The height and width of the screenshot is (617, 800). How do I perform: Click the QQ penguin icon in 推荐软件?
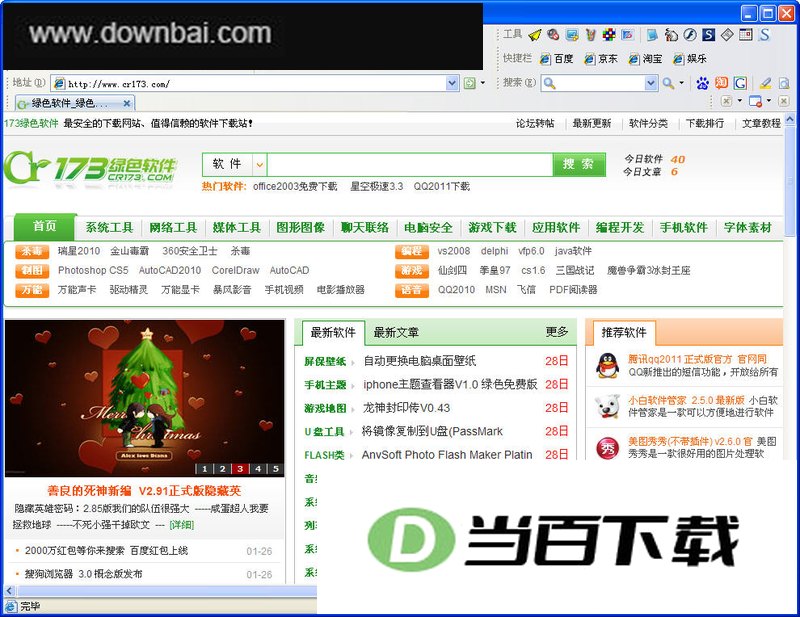[x=608, y=365]
